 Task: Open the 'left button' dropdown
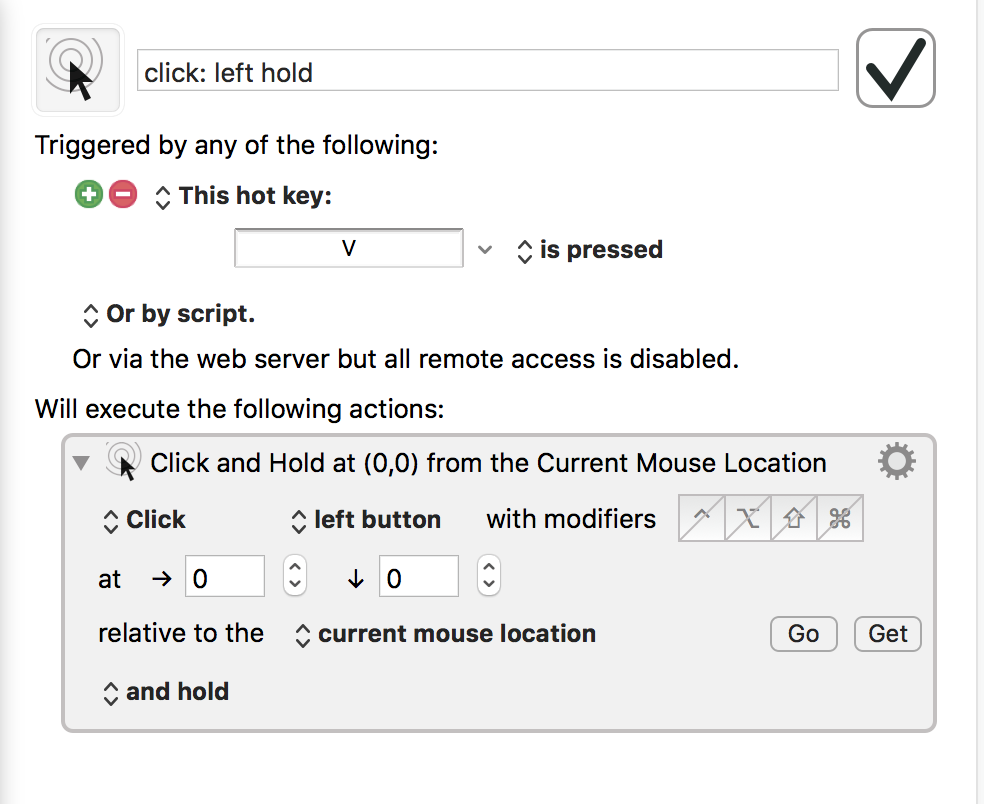point(366,520)
